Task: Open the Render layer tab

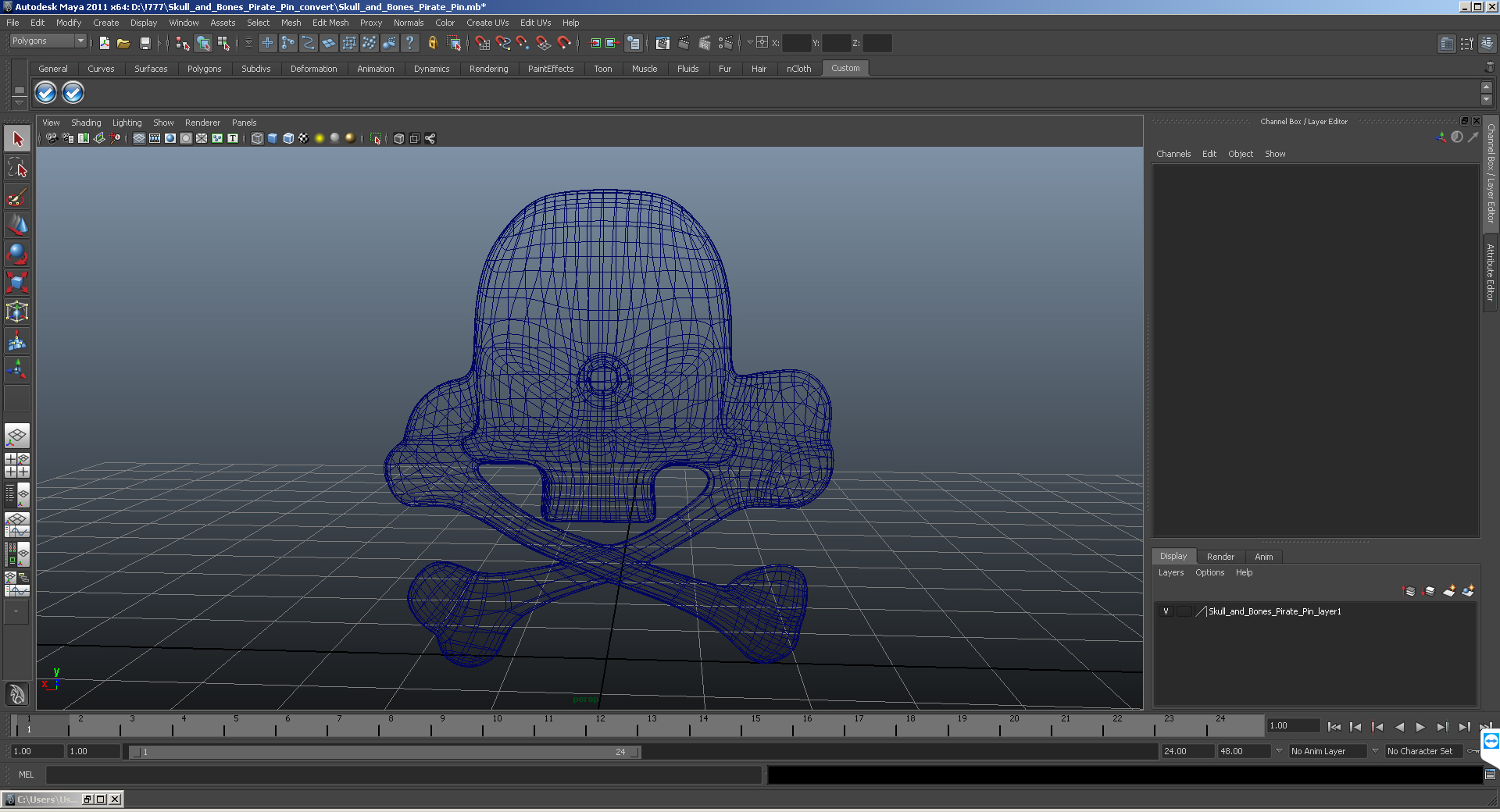Action: [1220, 557]
